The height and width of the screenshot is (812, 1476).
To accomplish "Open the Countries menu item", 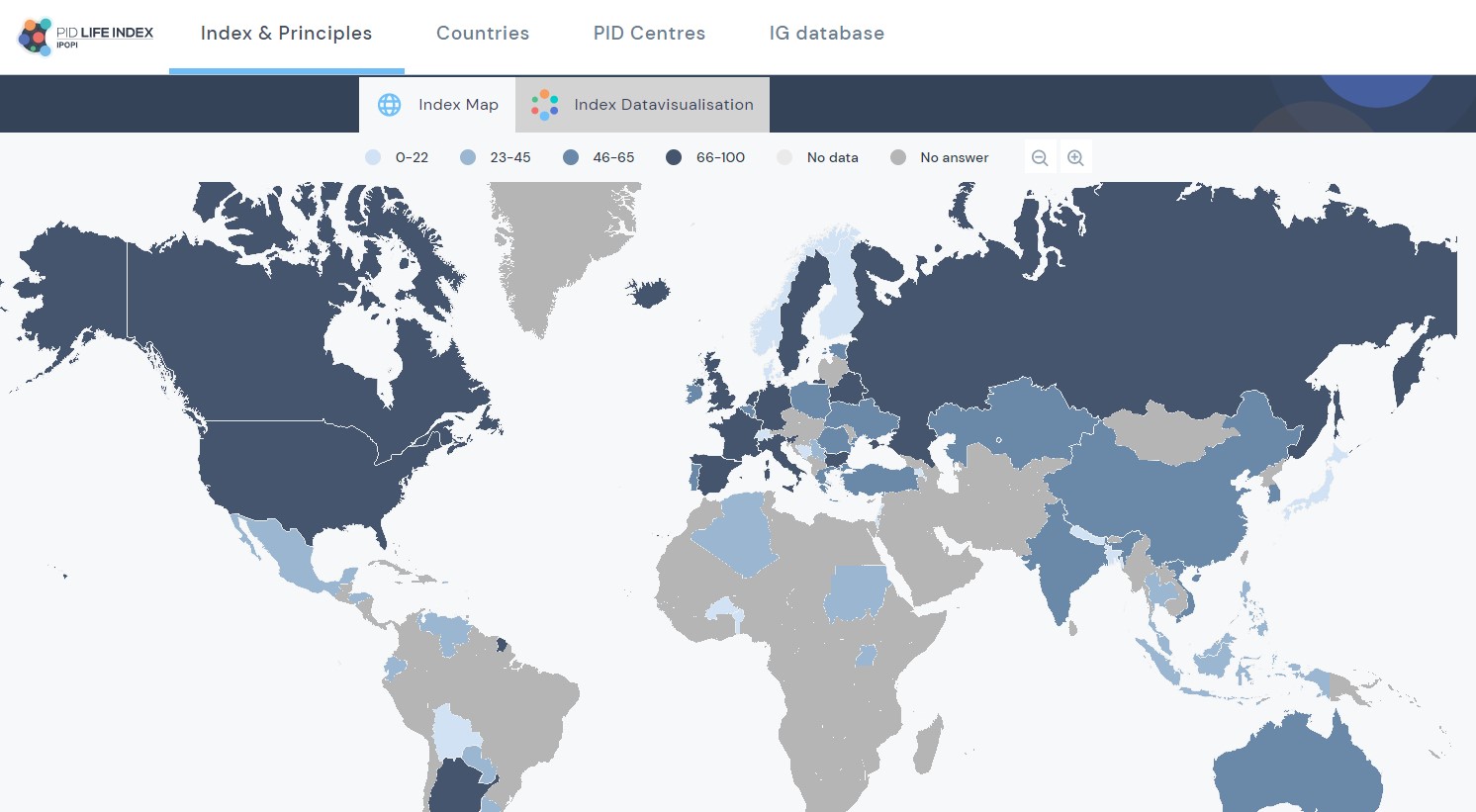I will click(x=483, y=33).
